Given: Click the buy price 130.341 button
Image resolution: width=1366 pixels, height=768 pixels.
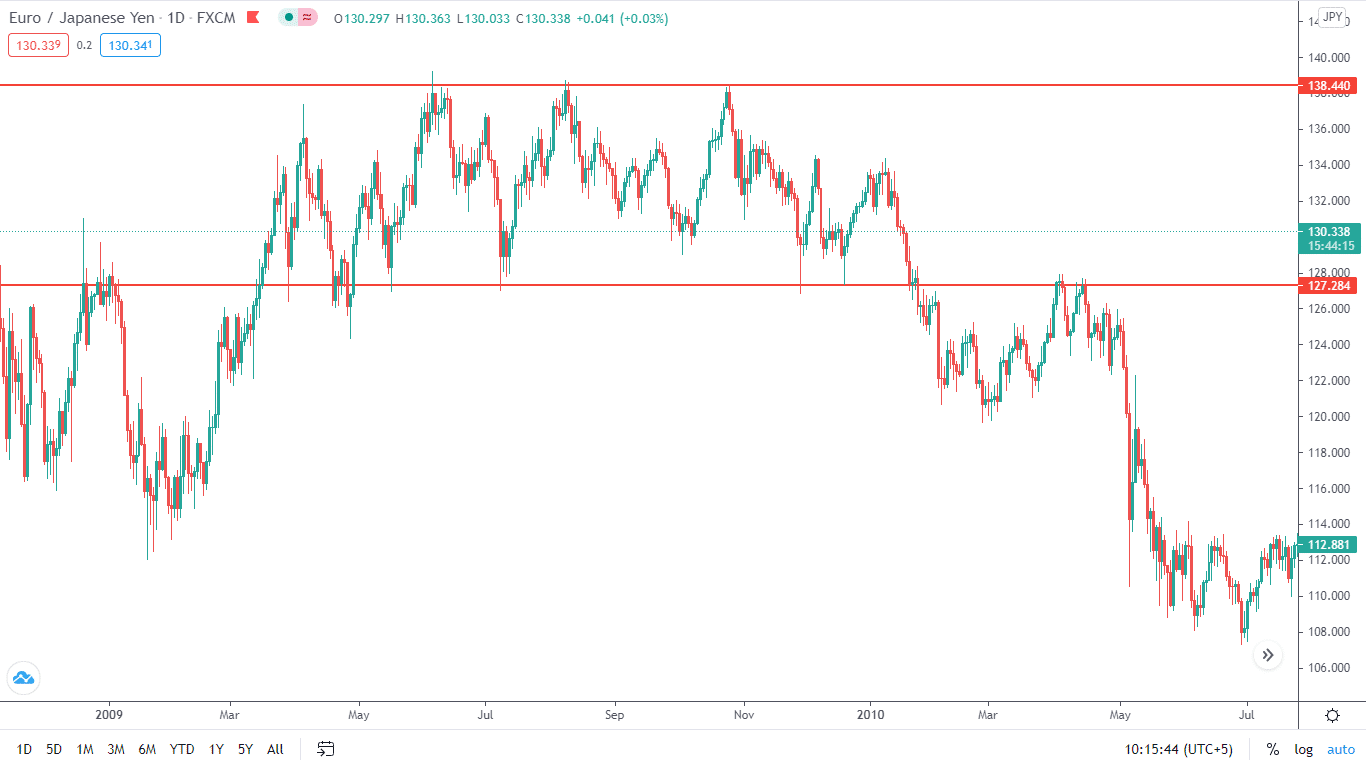Looking at the screenshot, I should [130, 45].
